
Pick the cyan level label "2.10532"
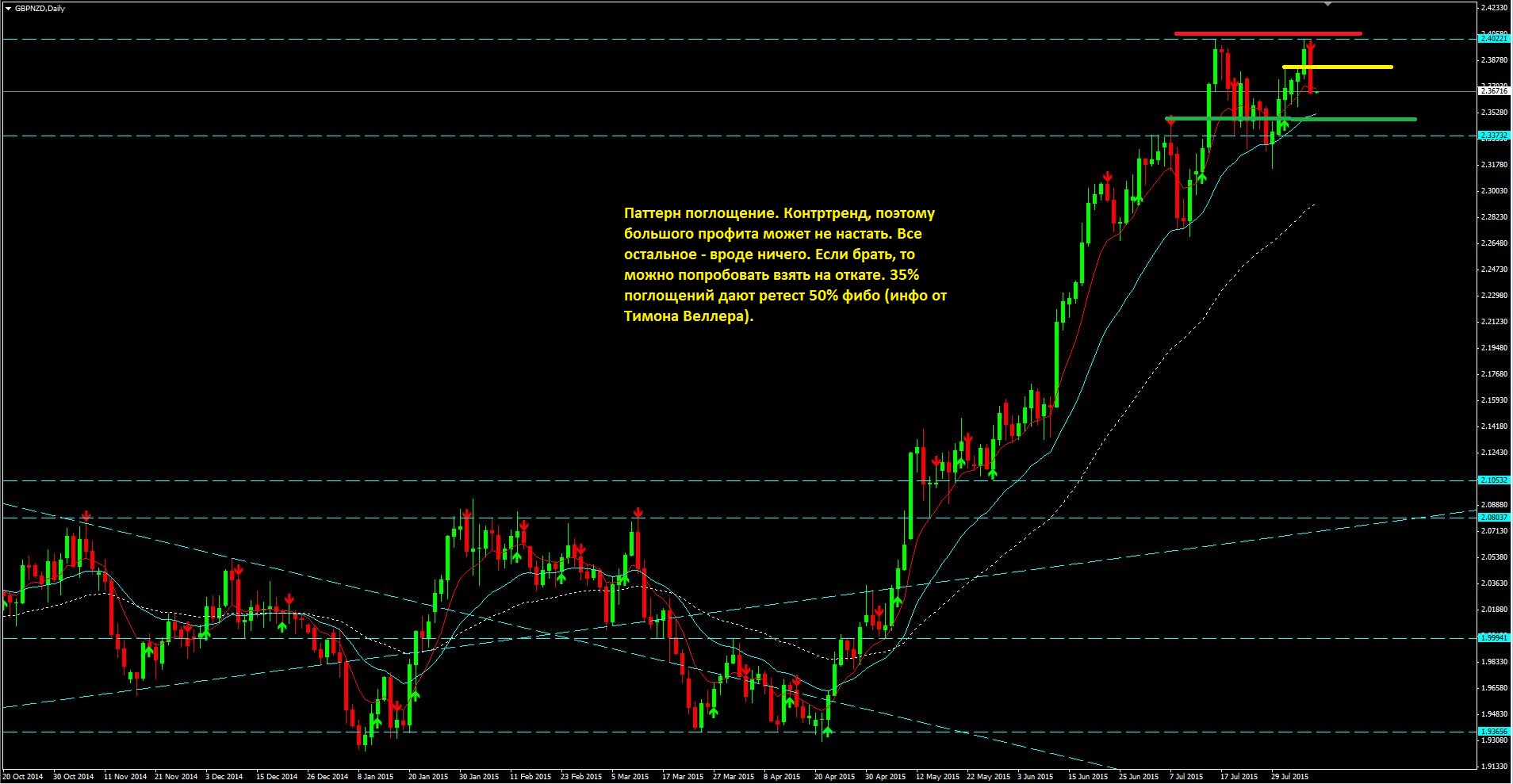point(1494,480)
